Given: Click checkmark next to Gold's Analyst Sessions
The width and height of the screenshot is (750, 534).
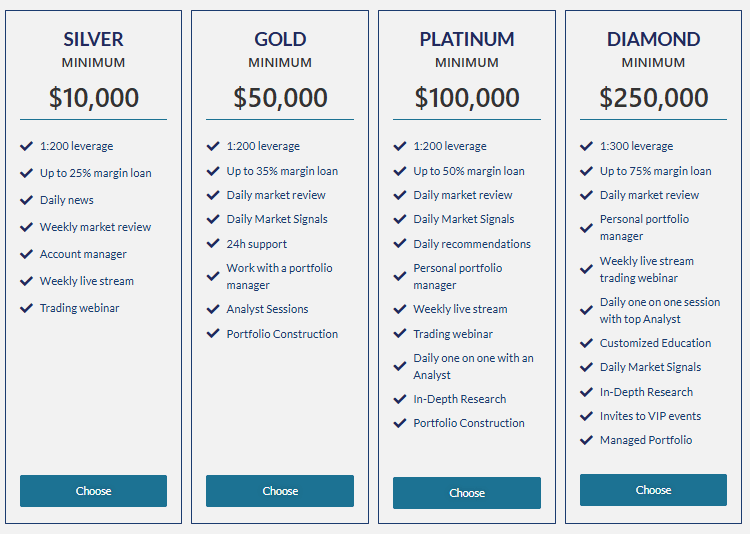Looking at the screenshot, I should point(213,309).
